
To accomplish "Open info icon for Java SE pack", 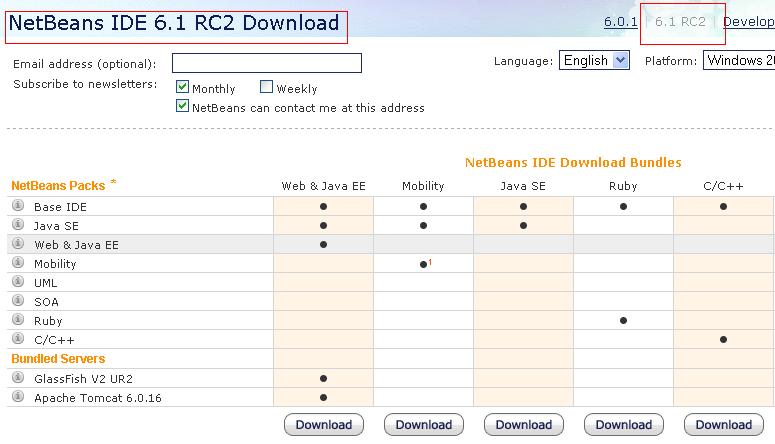I will [18, 224].
